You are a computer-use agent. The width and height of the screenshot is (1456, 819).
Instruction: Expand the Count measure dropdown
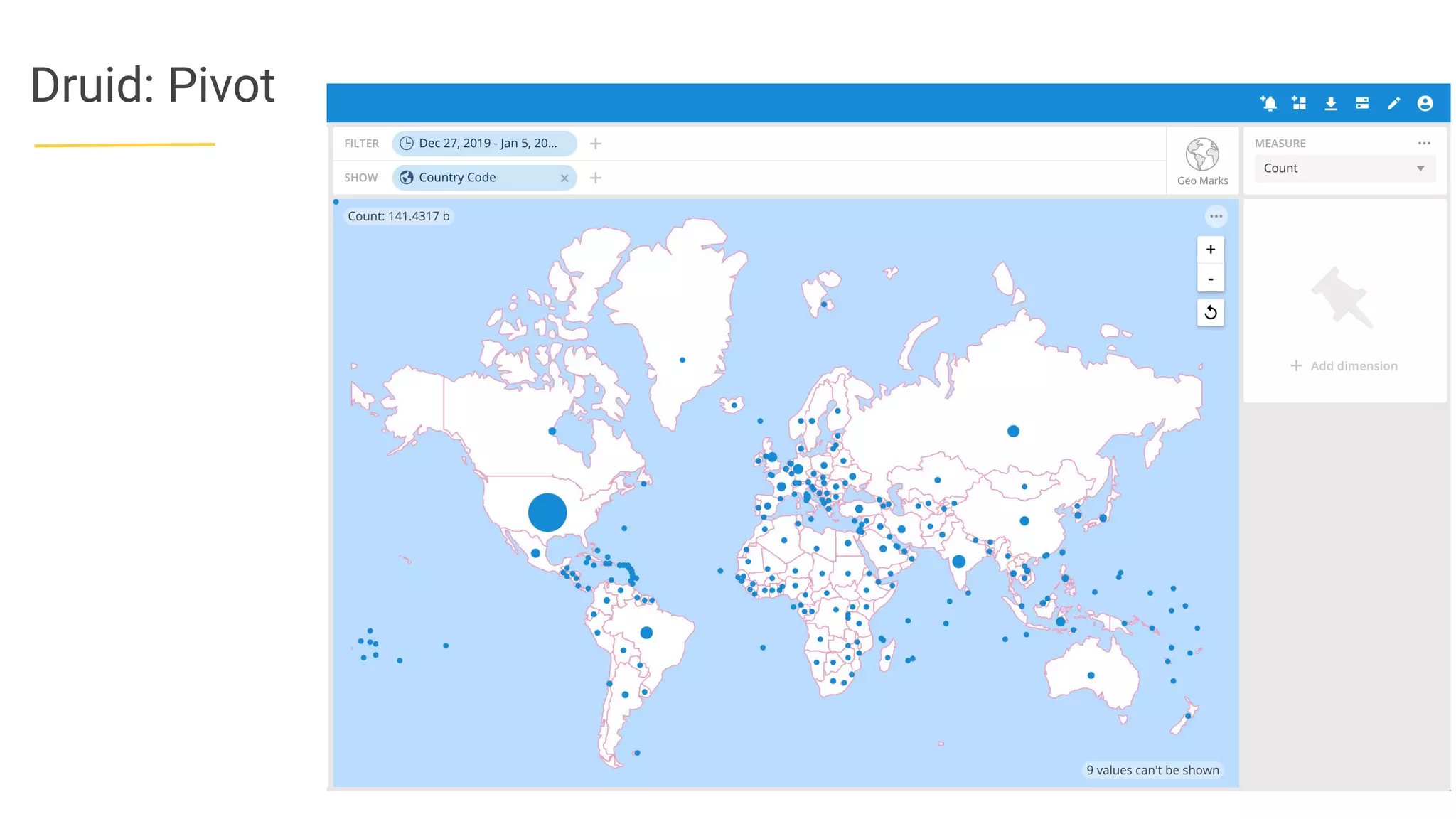tap(1344, 168)
